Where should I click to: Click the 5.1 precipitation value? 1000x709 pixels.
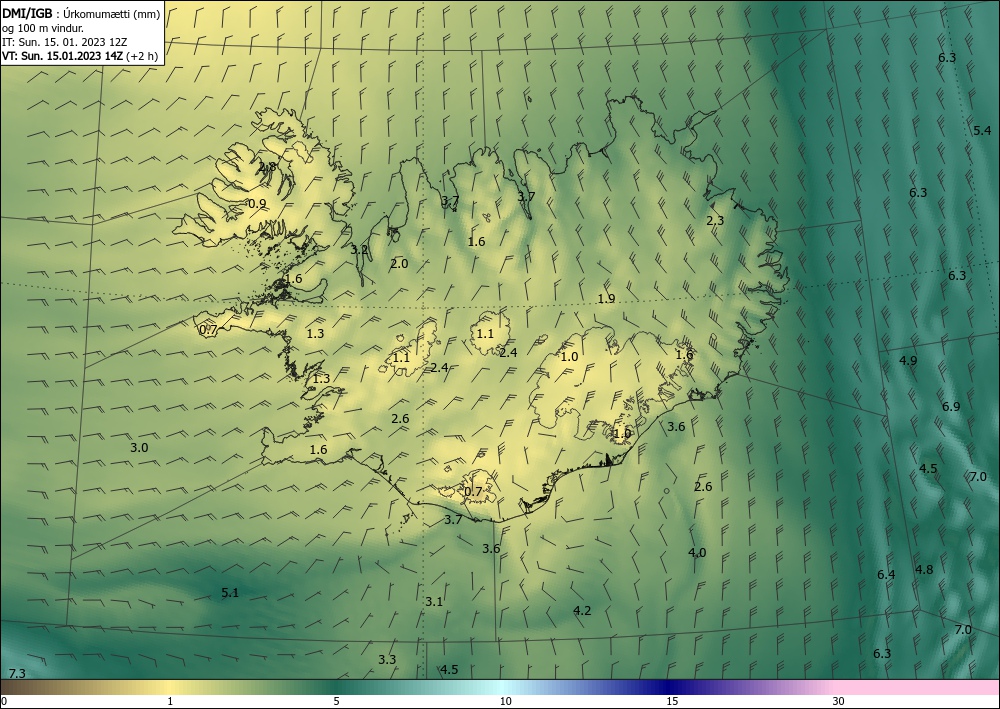(x=230, y=592)
